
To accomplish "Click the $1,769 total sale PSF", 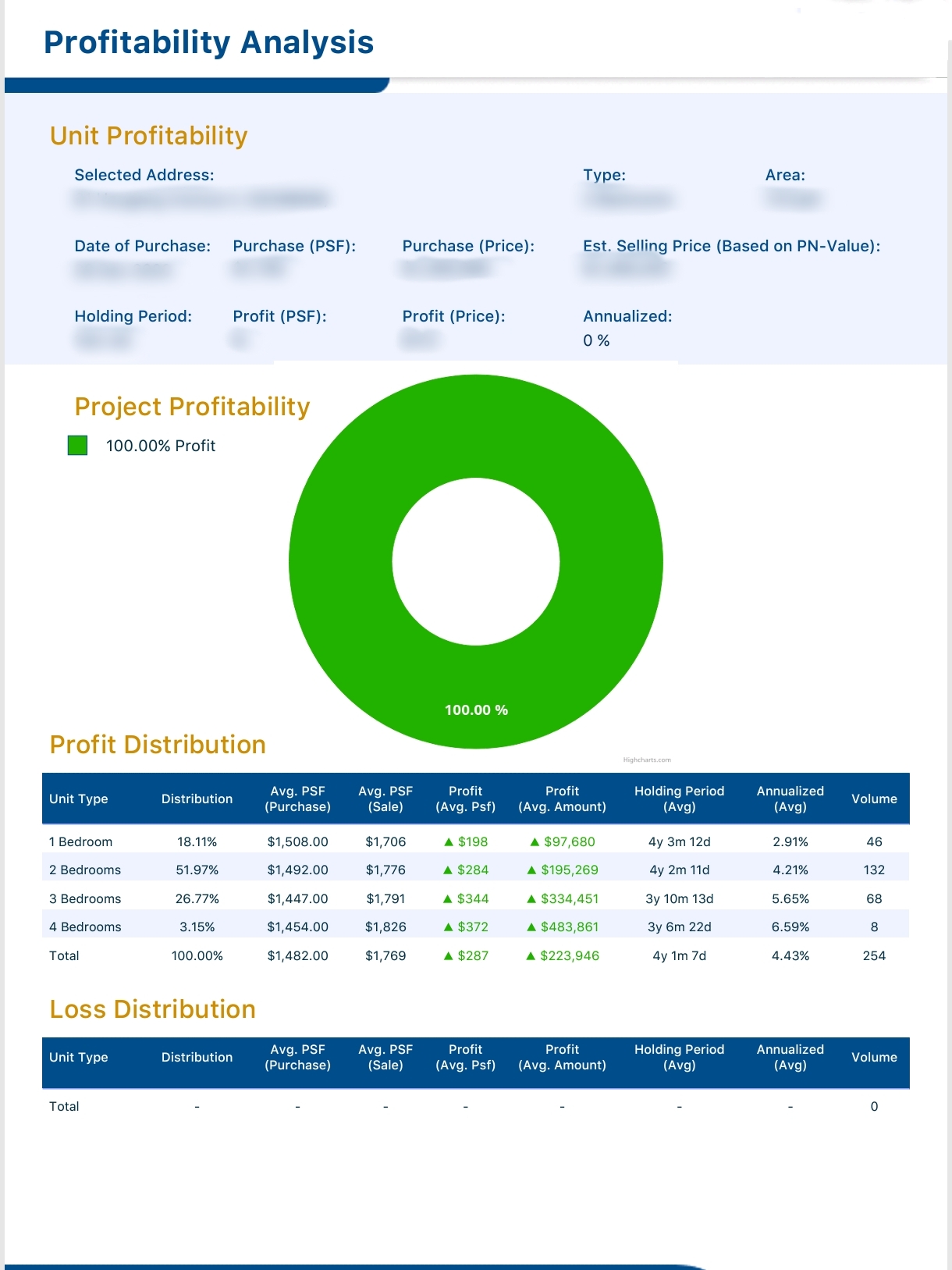I will [x=385, y=956].
